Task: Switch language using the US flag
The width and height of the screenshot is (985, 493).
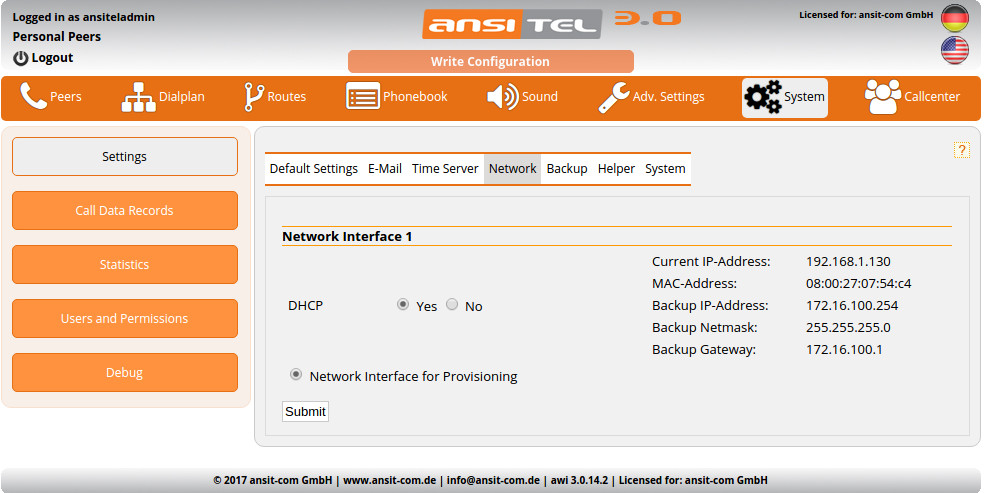Action: coord(954,50)
